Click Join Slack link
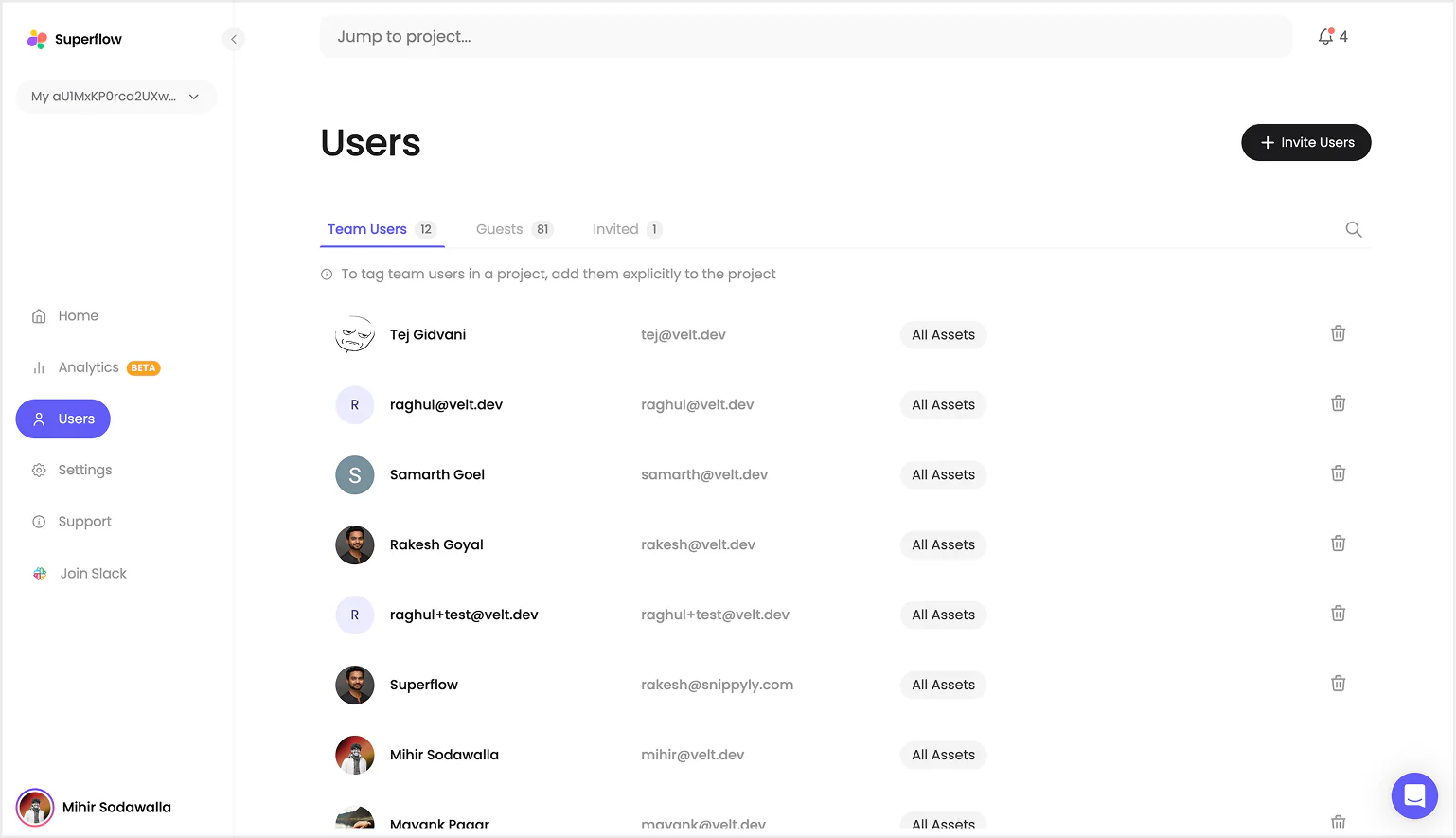This screenshot has height=838, width=1456. coord(93,574)
